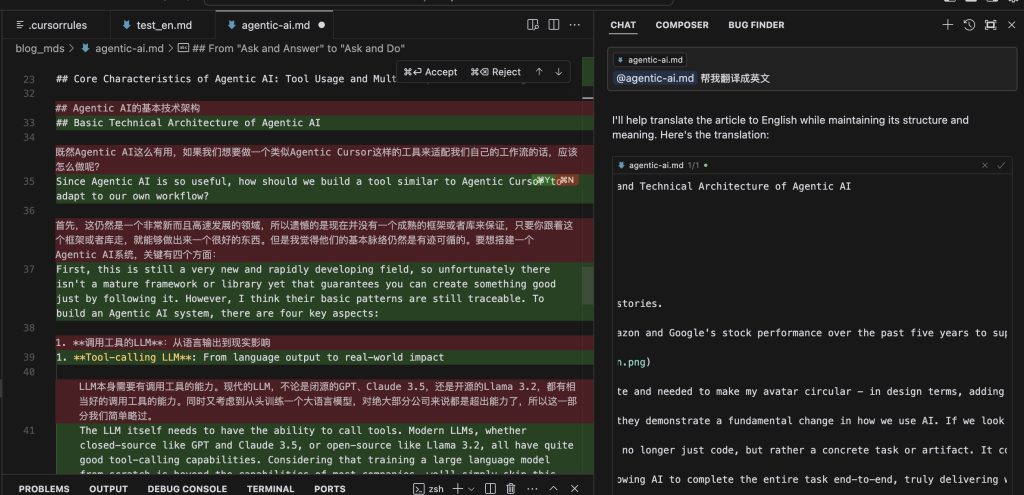1024x495 pixels.
Task: Start a new chat with plus icon
Action: click(x=948, y=25)
